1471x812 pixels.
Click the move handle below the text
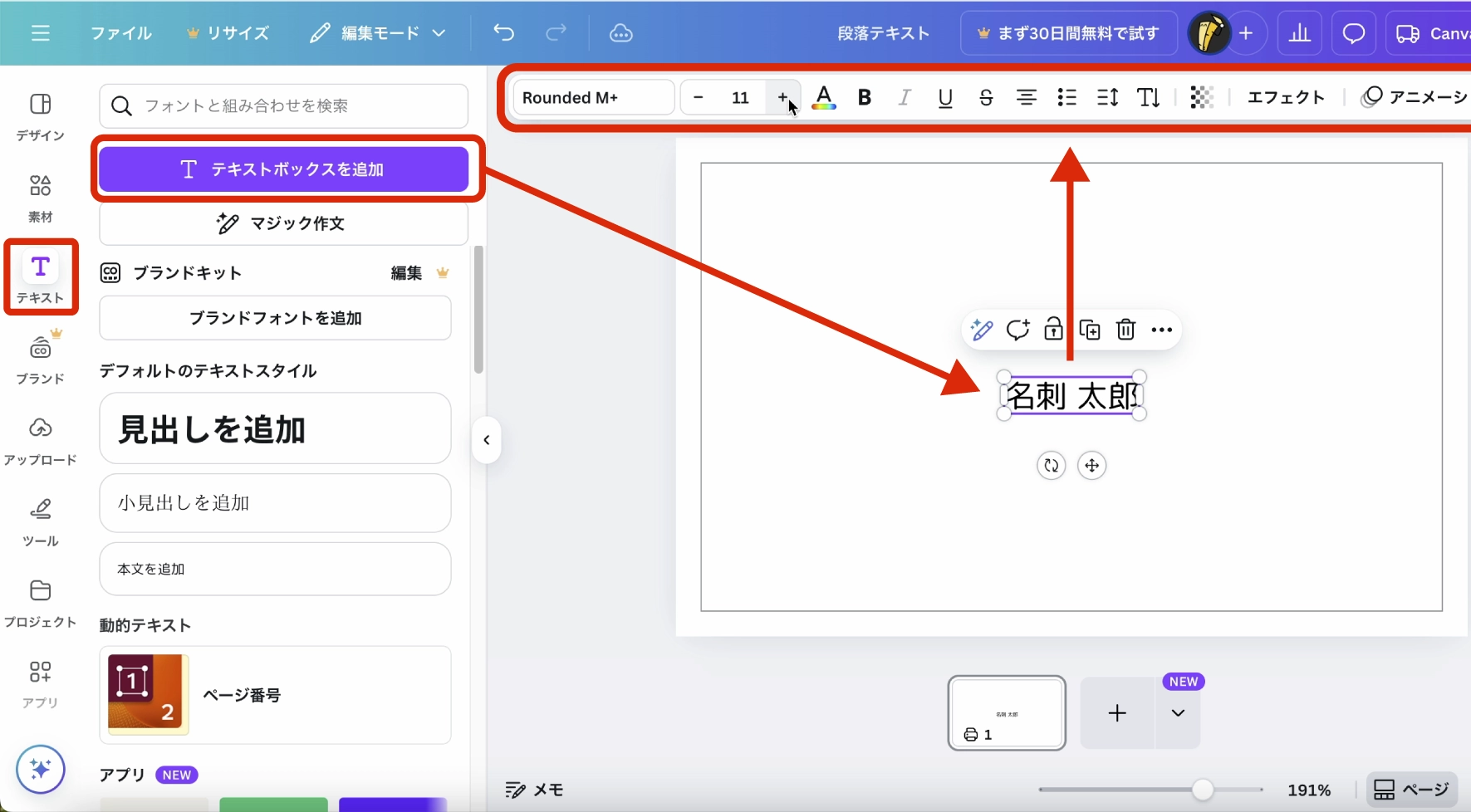coord(1091,466)
